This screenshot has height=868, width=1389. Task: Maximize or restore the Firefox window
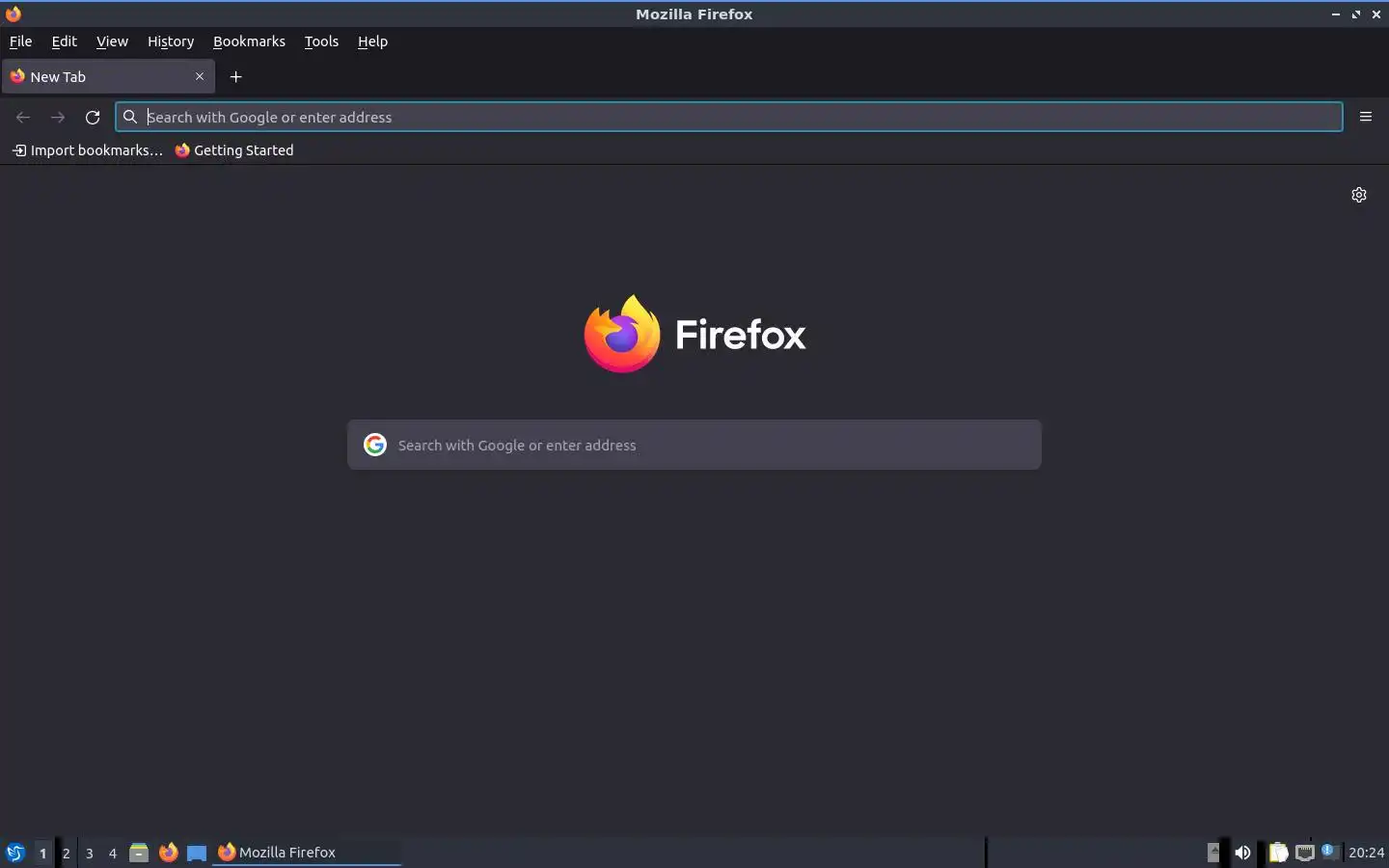[1356, 14]
